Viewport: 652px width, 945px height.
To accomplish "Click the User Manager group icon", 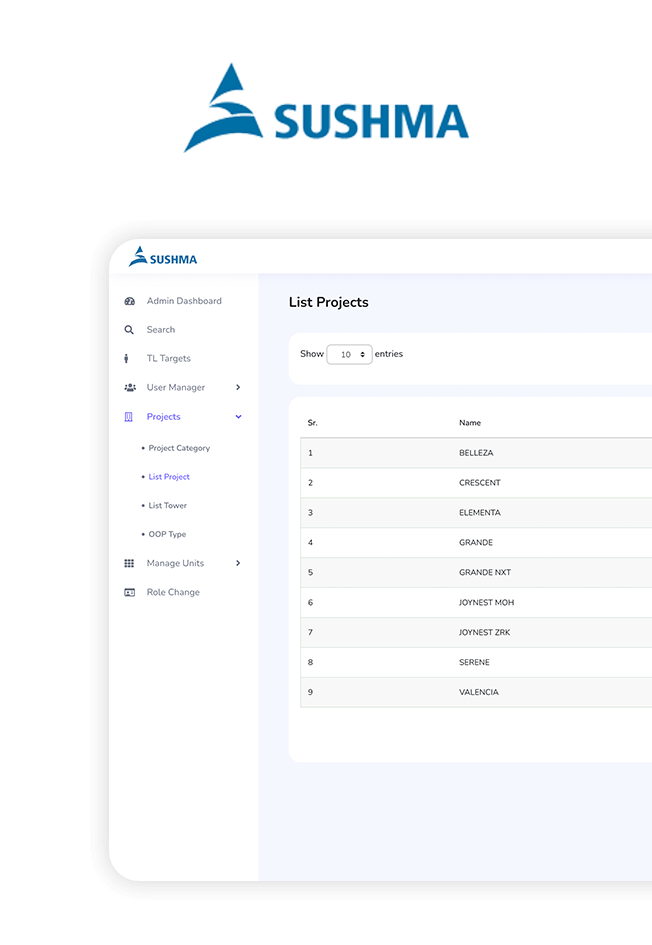I will coord(129,388).
